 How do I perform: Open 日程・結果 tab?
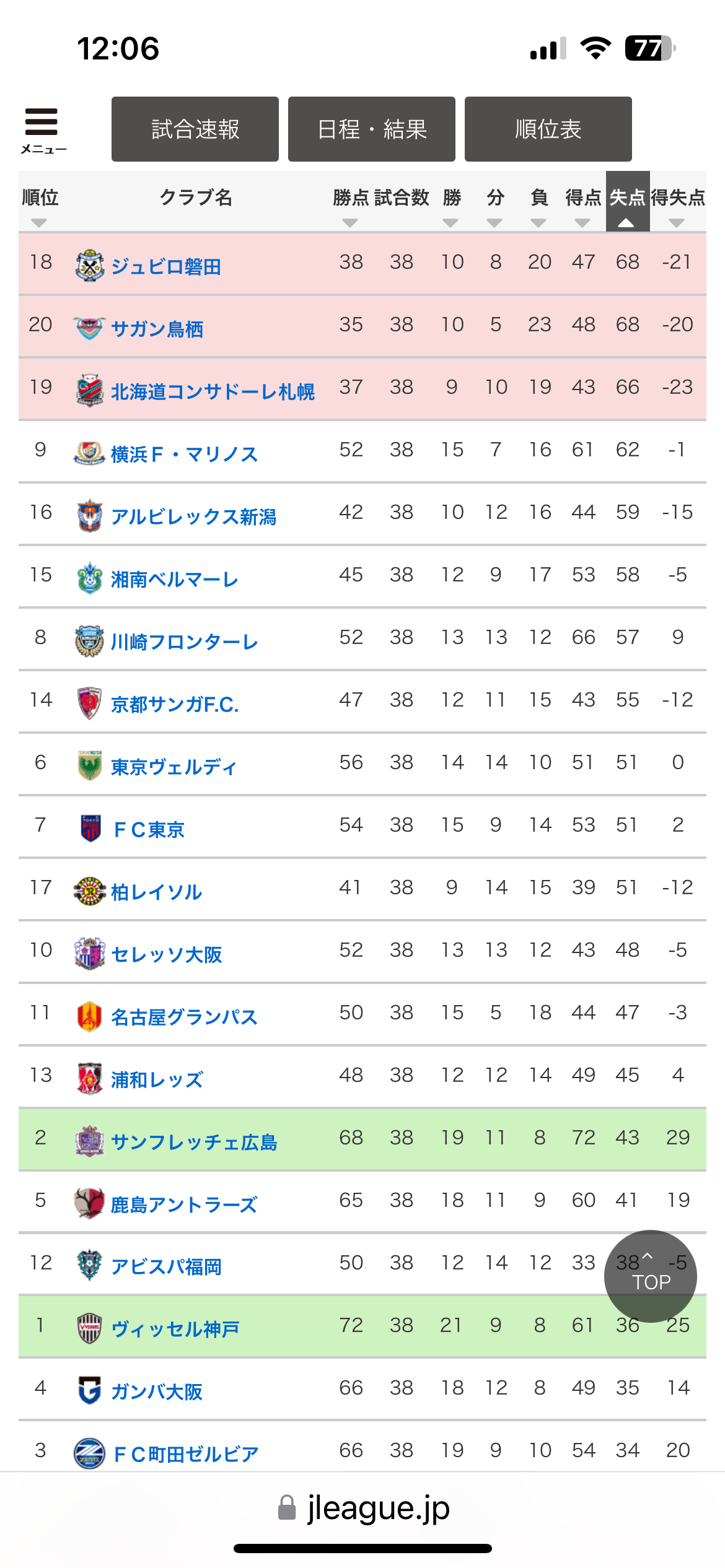click(x=372, y=129)
